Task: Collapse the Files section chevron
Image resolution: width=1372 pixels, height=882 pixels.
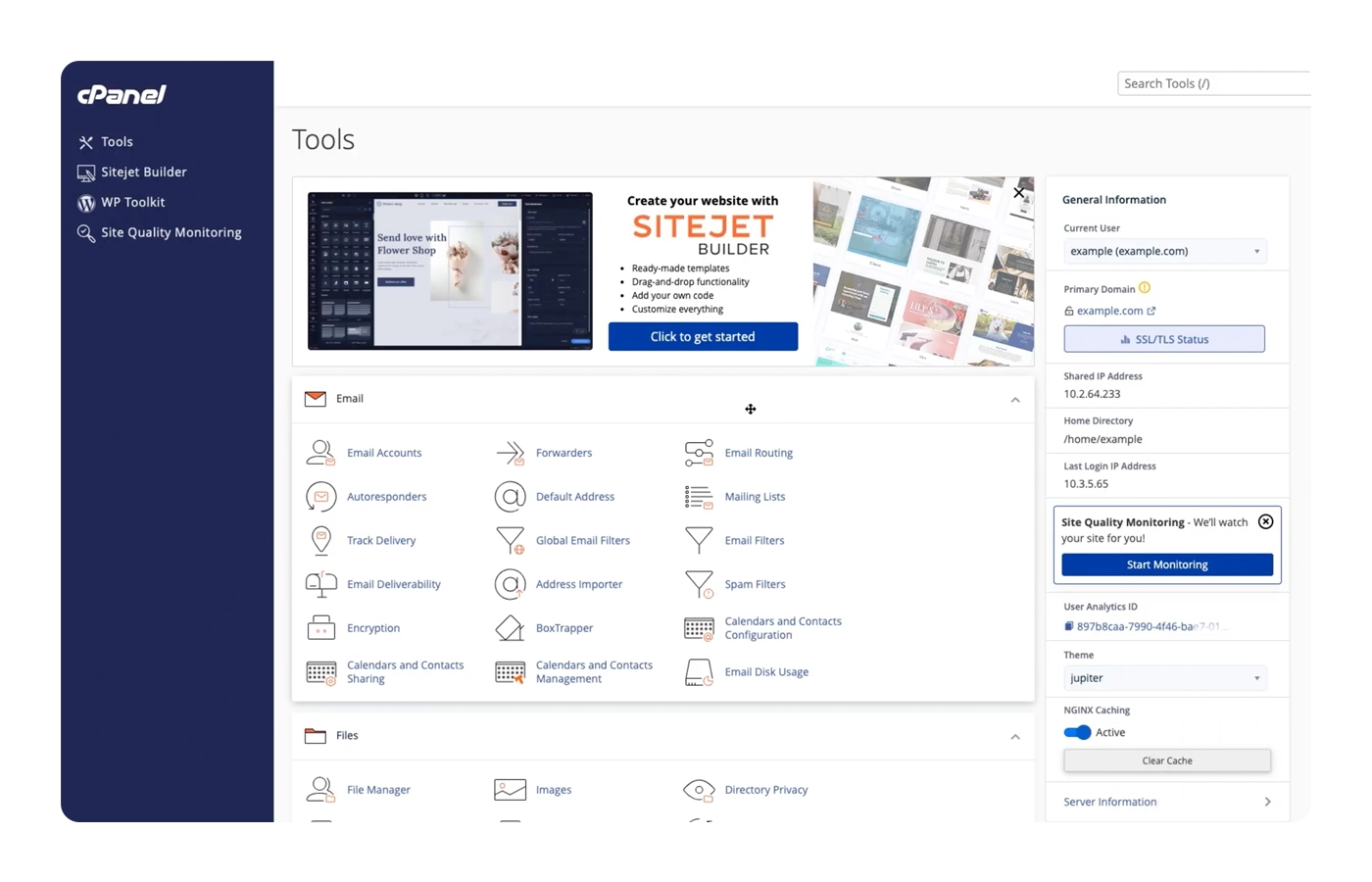Action: pyautogui.click(x=1015, y=737)
